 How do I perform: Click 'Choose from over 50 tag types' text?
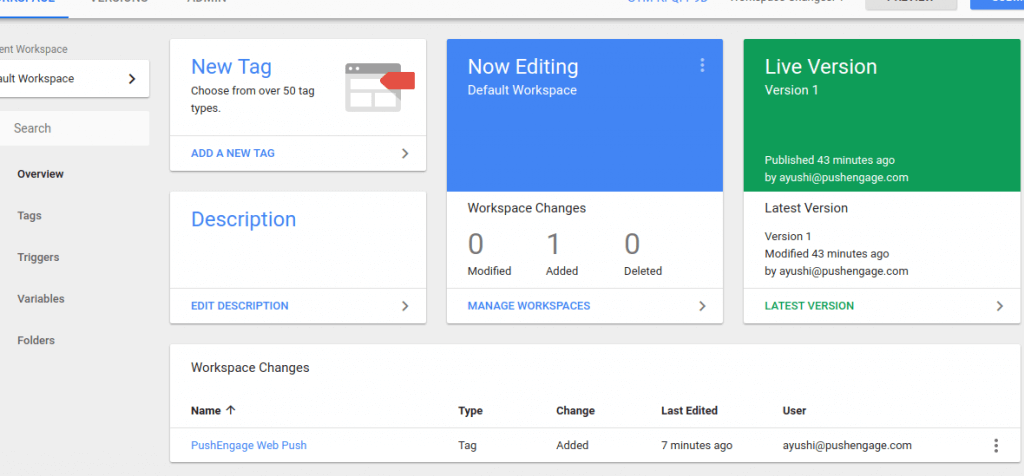point(253,99)
